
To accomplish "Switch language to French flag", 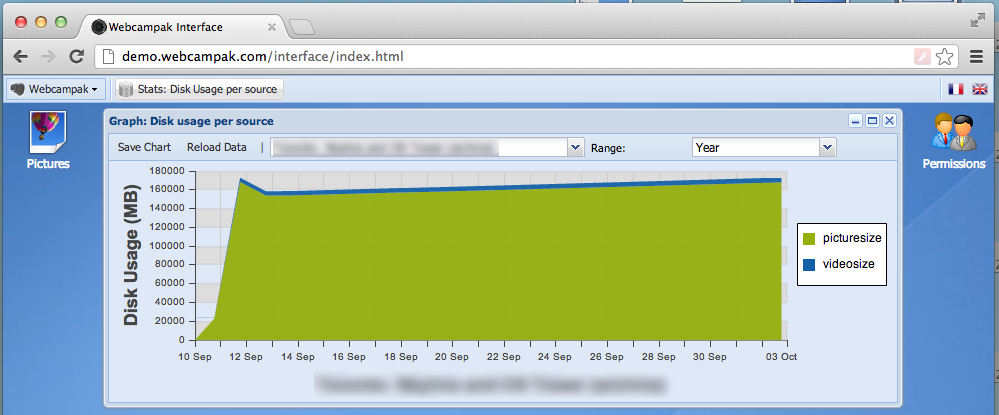I will 956,89.
